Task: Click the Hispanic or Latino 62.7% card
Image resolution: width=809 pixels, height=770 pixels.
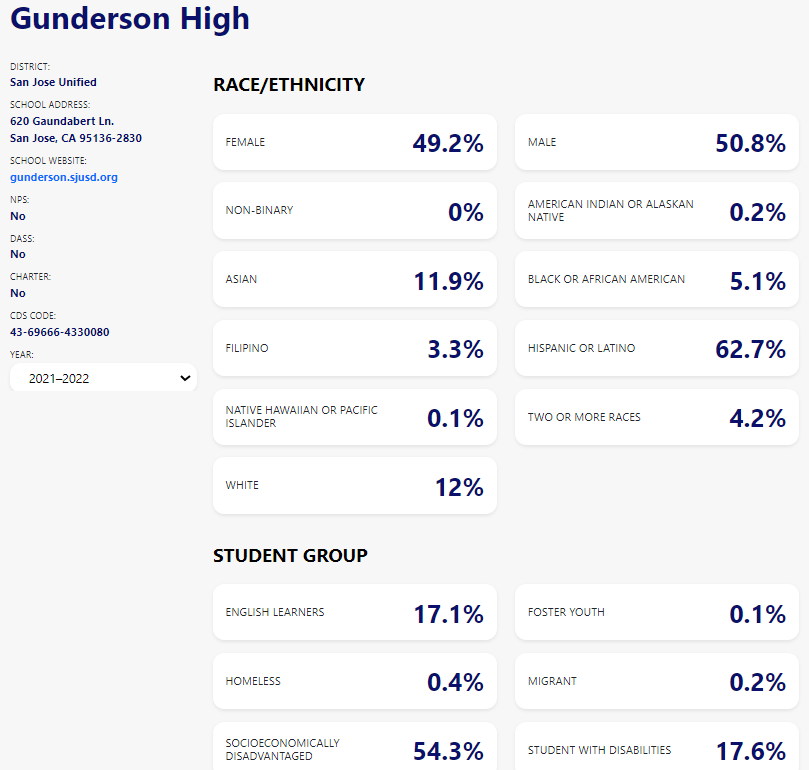Action: click(x=656, y=348)
